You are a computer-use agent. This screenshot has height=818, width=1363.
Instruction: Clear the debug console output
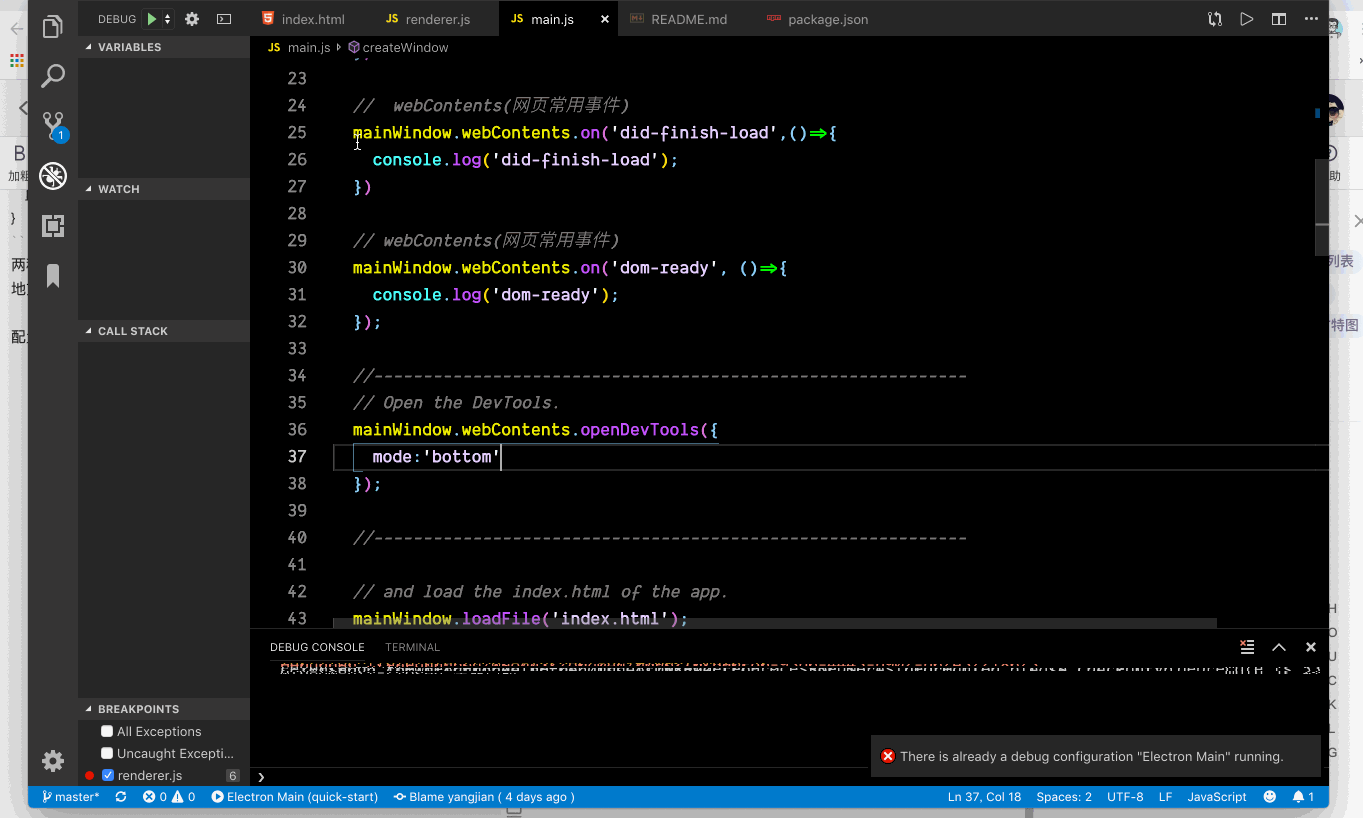[1247, 647]
